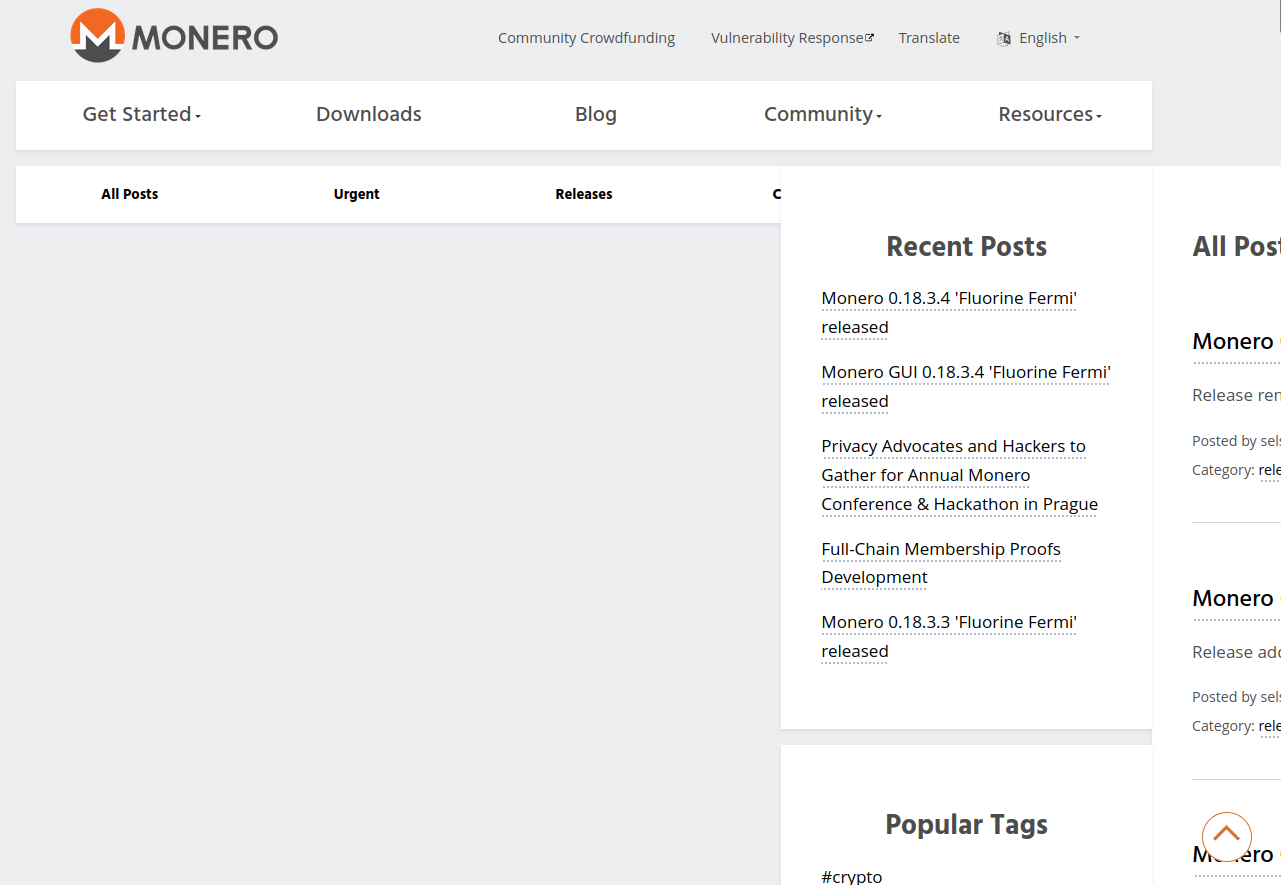Click the Recent Posts heading
The image size is (1281, 885).
[967, 246]
